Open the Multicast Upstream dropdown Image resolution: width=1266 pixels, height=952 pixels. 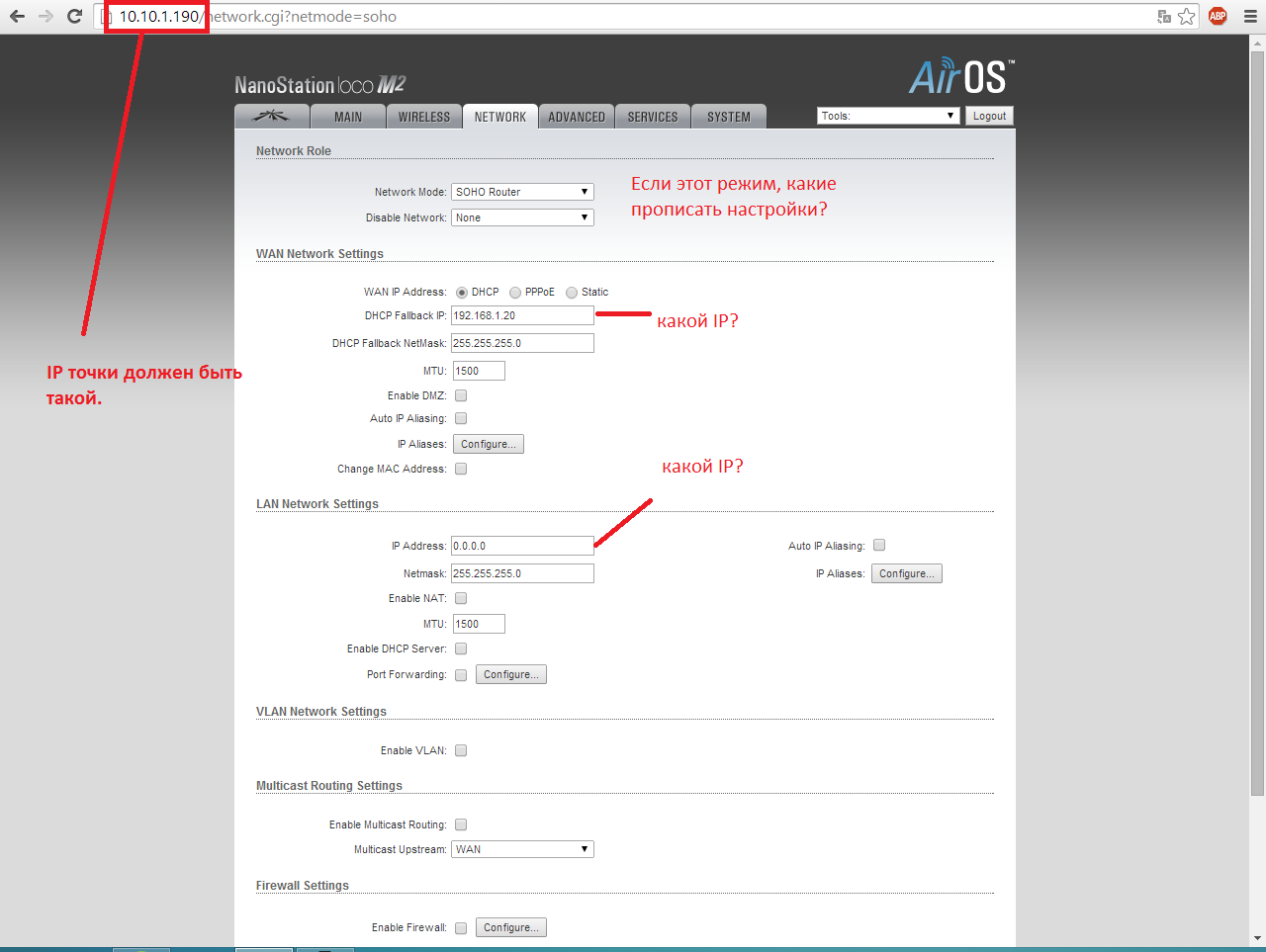point(522,849)
